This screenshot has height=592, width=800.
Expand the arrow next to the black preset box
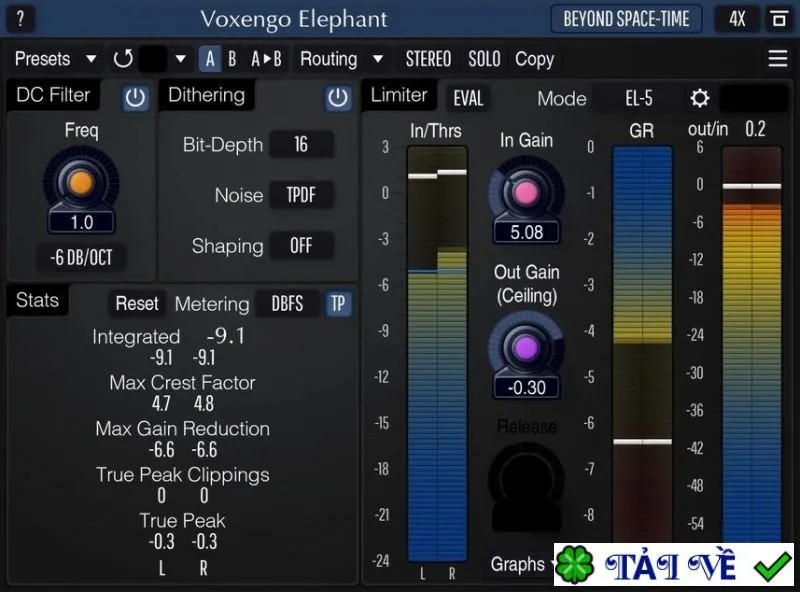point(180,59)
